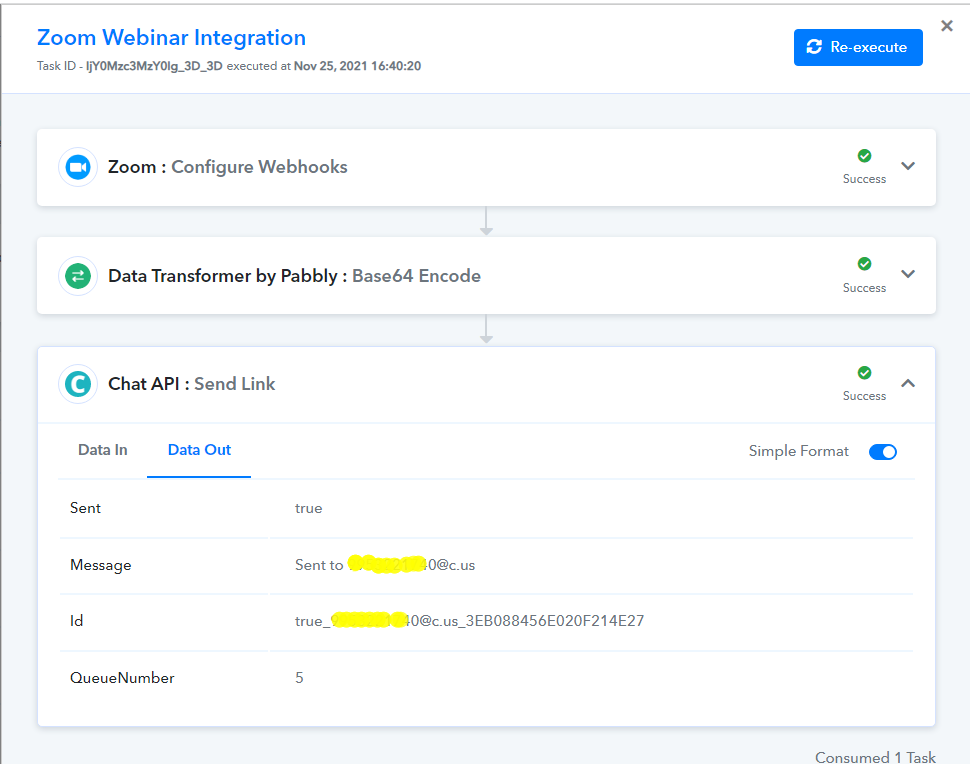The image size is (970, 764).
Task: Click the Zoom step green success checkmark
Action: (x=864, y=156)
